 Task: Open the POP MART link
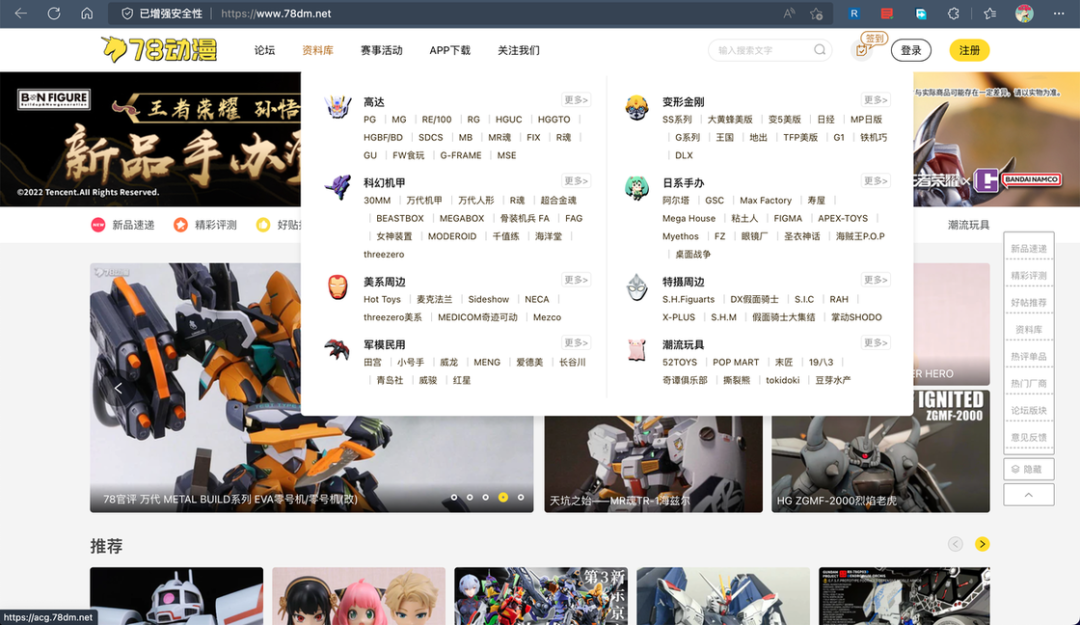click(736, 362)
